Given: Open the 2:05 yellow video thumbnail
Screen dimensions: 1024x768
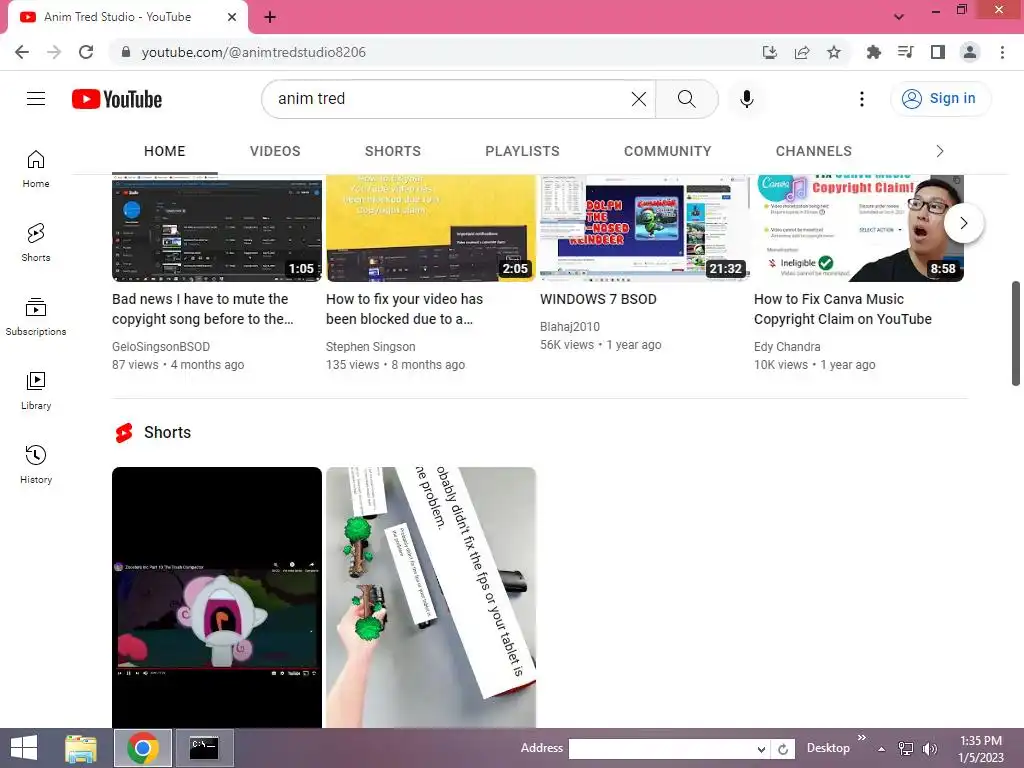Looking at the screenshot, I should tap(430, 229).
